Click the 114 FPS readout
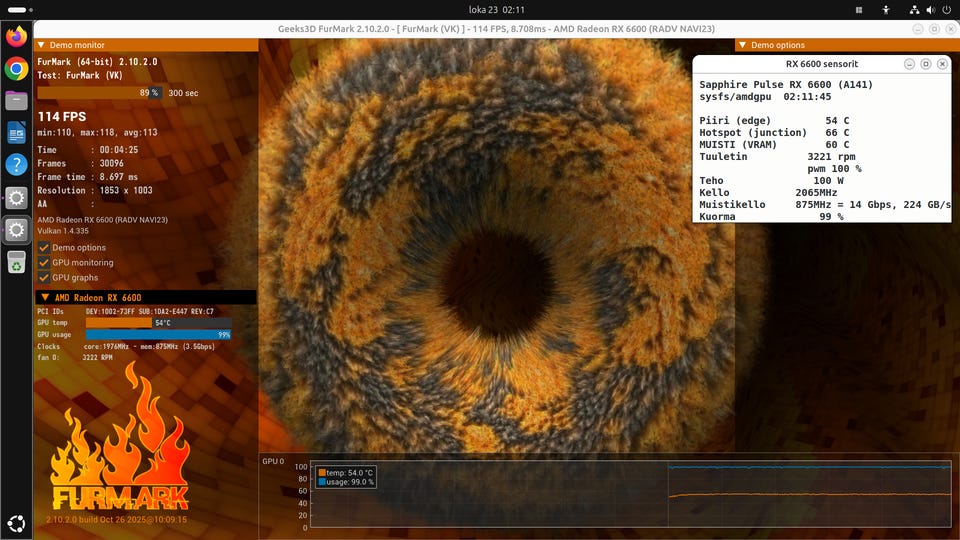This screenshot has width=960, height=540. click(x=62, y=116)
